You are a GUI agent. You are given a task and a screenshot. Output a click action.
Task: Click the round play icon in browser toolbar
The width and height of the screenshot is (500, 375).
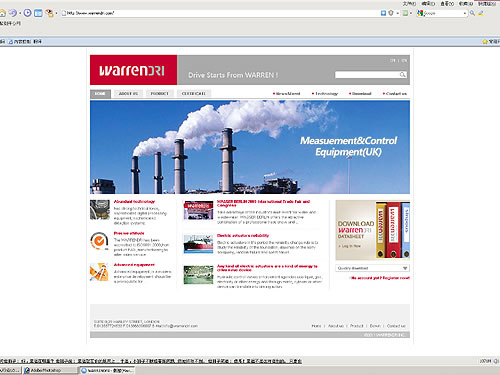(x=28, y=13)
